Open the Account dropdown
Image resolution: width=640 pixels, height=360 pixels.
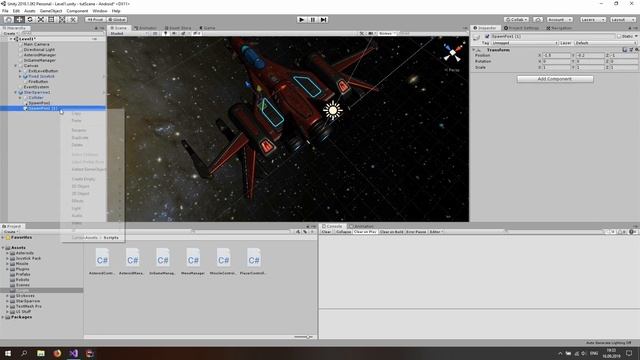[x=559, y=20]
